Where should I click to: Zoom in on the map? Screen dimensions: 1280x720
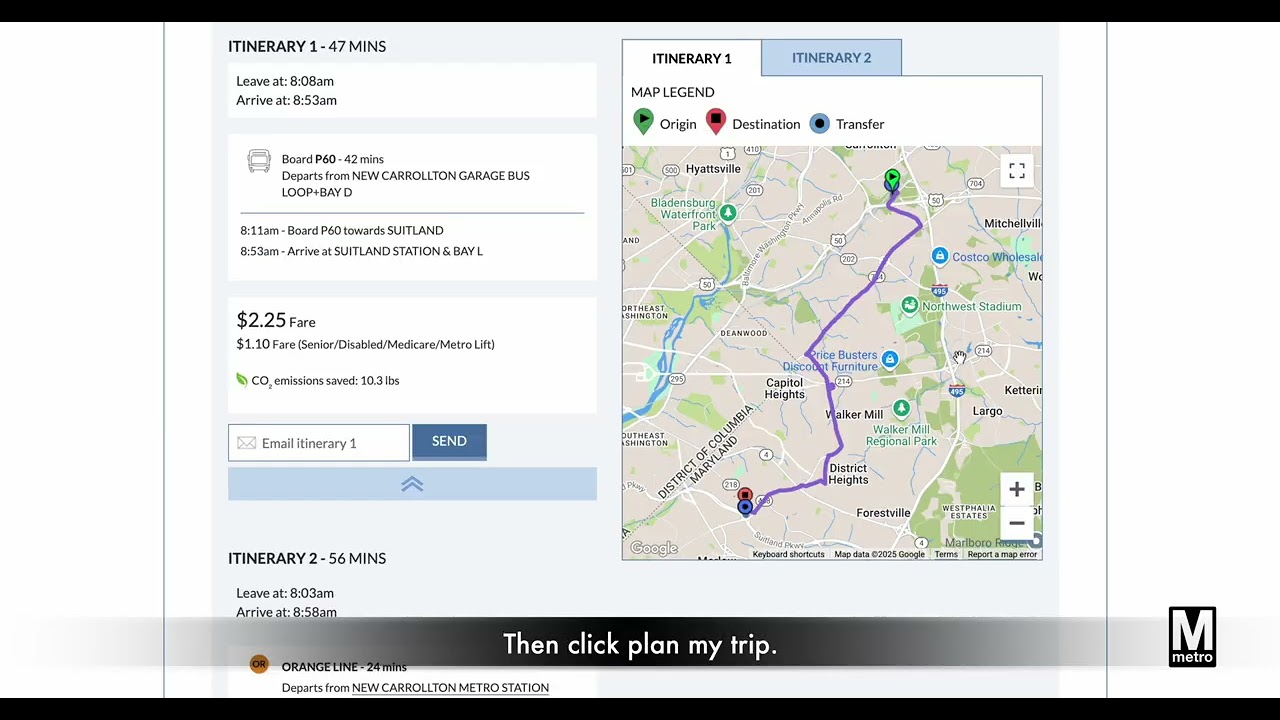pyautogui.click(x=1016, y=489)
